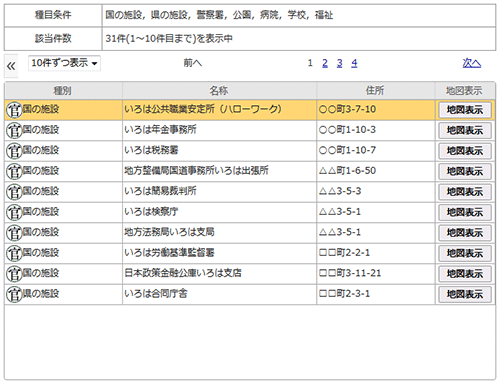The width and height of the screenshot is (500, 384).
Task: Show map for 地方法務局いろは支局
Action: (465, 233)
